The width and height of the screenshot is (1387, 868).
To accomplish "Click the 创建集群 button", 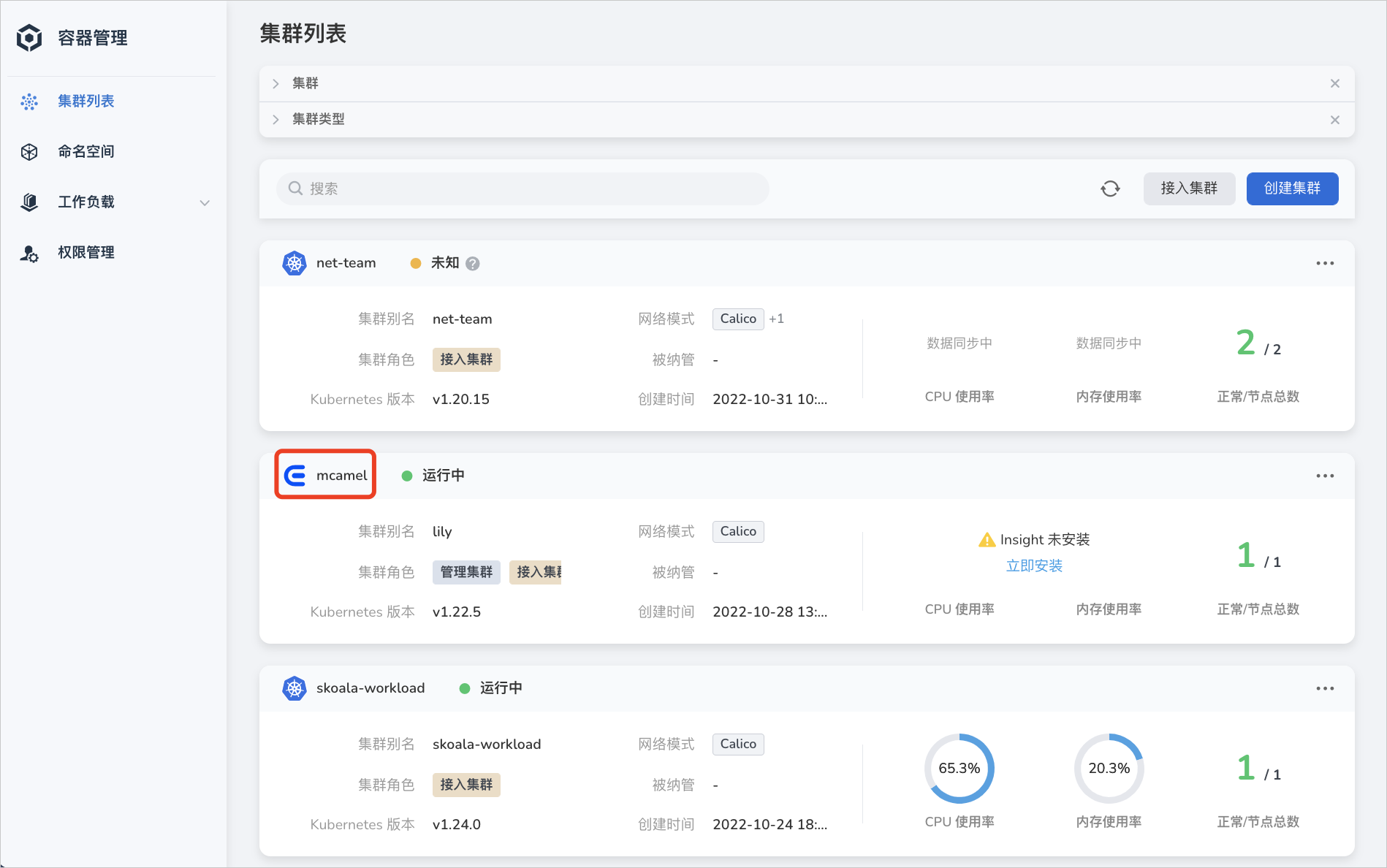I will (x=1292, y=189).
